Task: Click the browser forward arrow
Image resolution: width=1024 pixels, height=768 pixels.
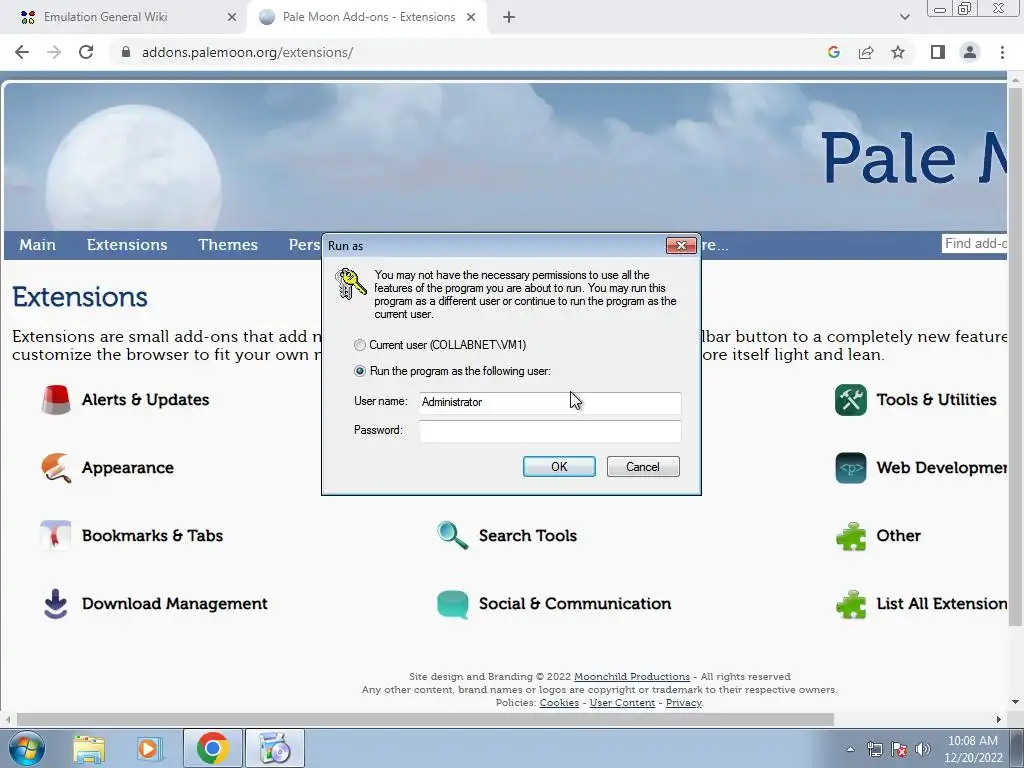Action: pyautogui.click(x=54, y=52)
